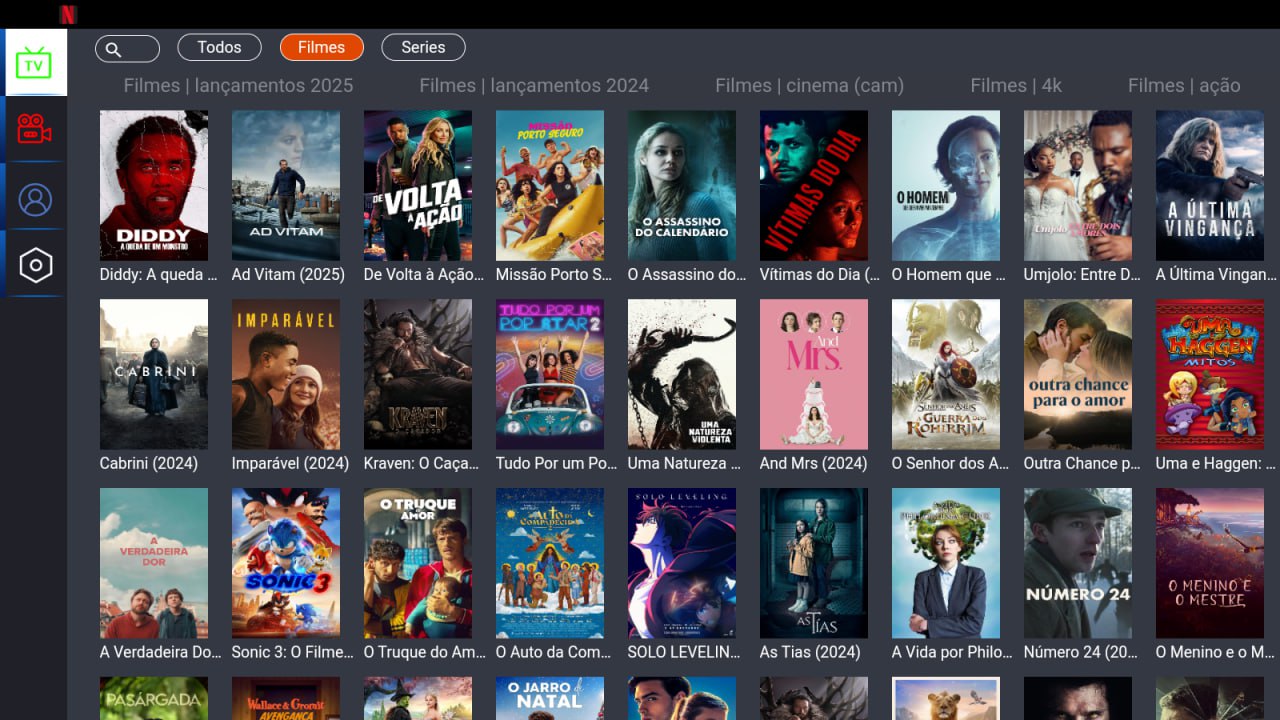Click the 'SOLO LEVELIN...' title text
This screenshot has width=1280, height=720.
[x=684, y=652]
